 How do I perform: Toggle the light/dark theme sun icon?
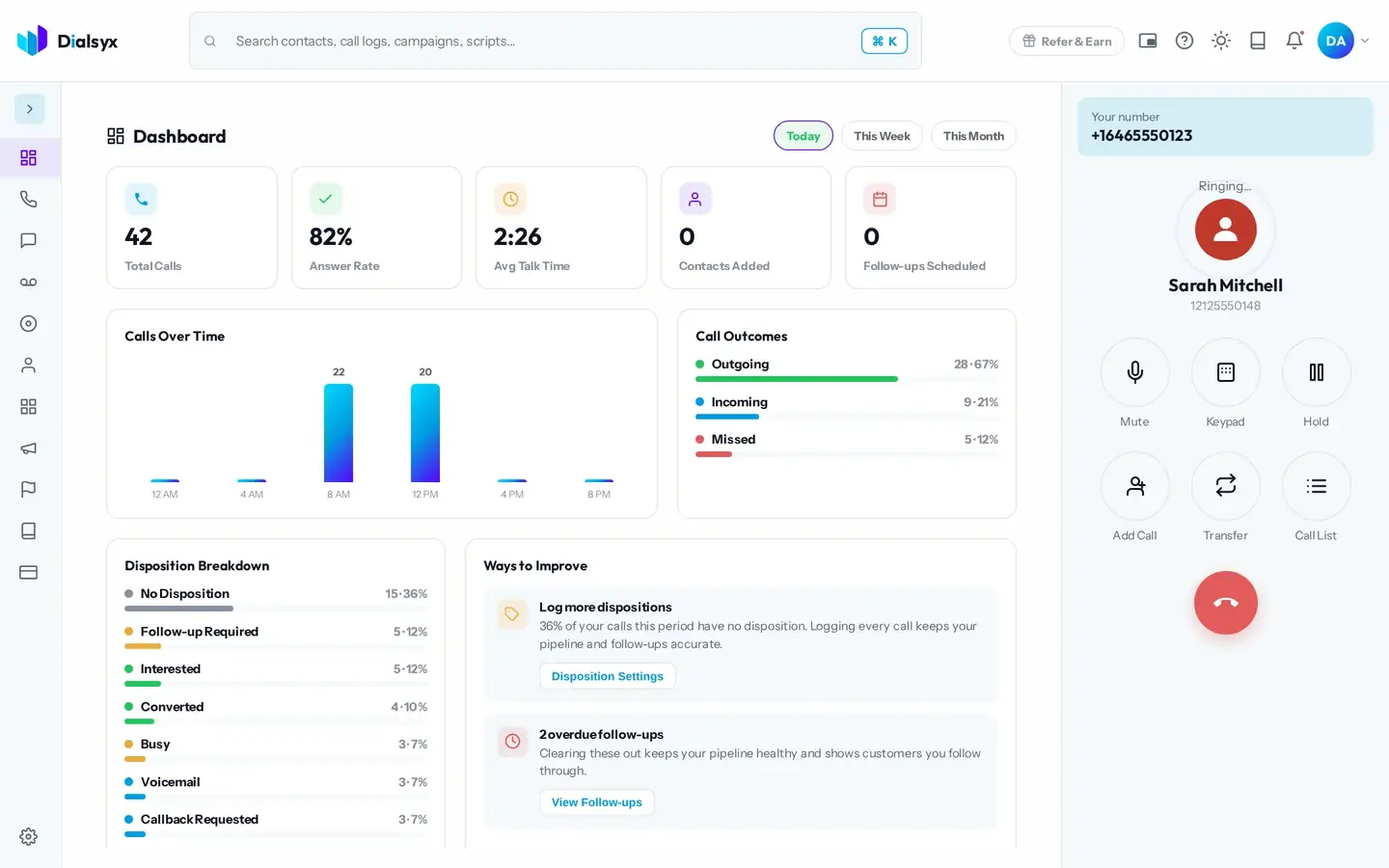pyautogui.click(x=1221, y=41)
